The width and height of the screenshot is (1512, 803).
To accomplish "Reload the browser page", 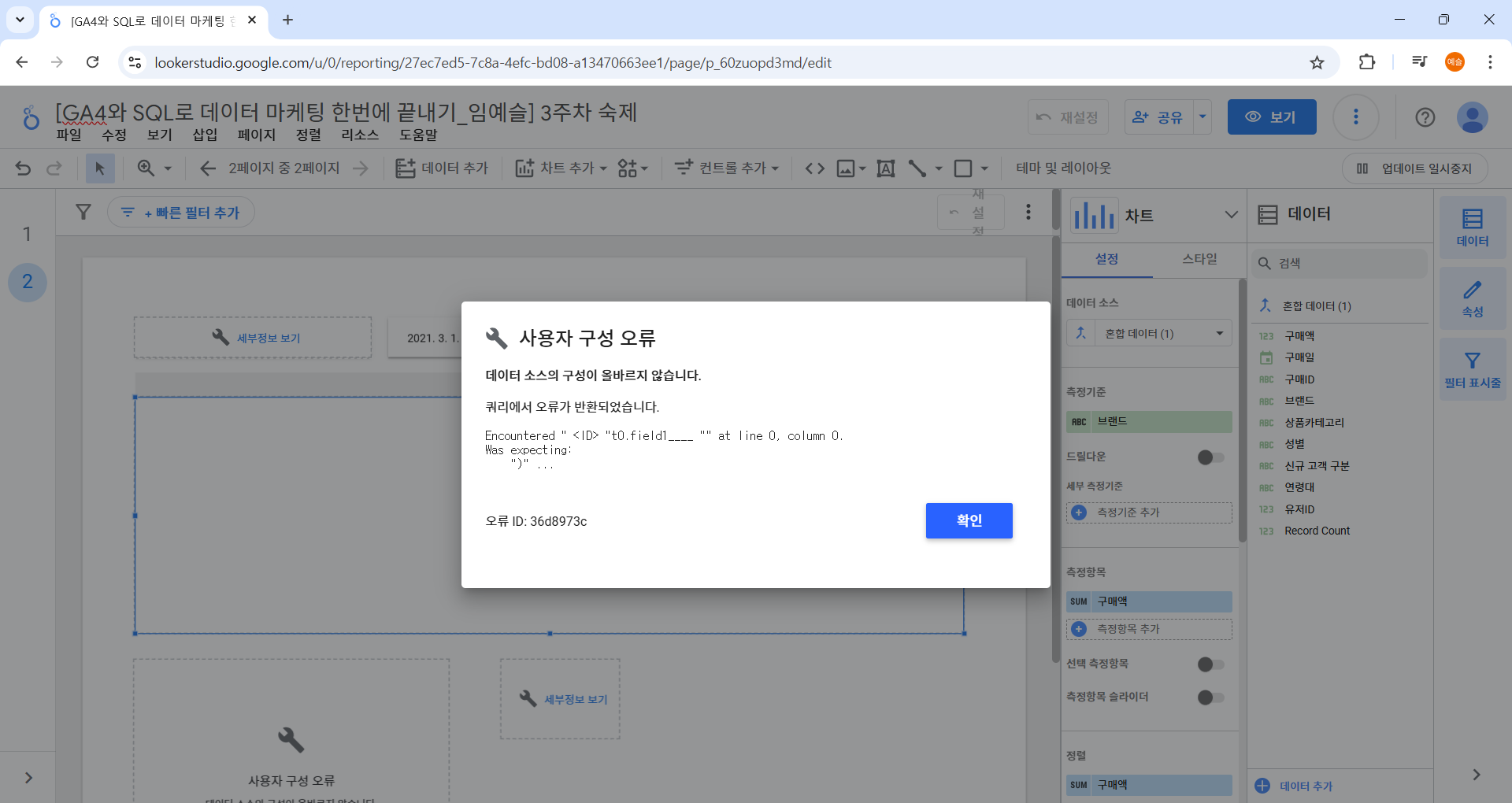I will (92, 62).
